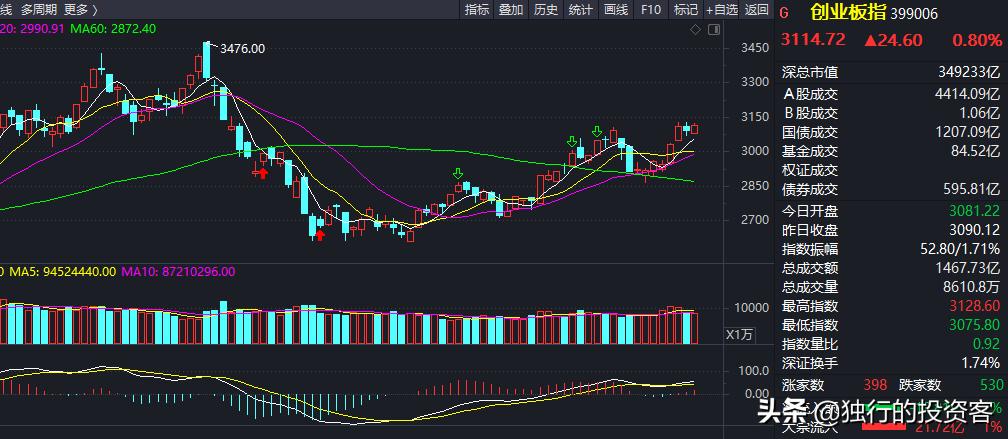
Task: Click the diamond icon above the chart
Action: 697,30
